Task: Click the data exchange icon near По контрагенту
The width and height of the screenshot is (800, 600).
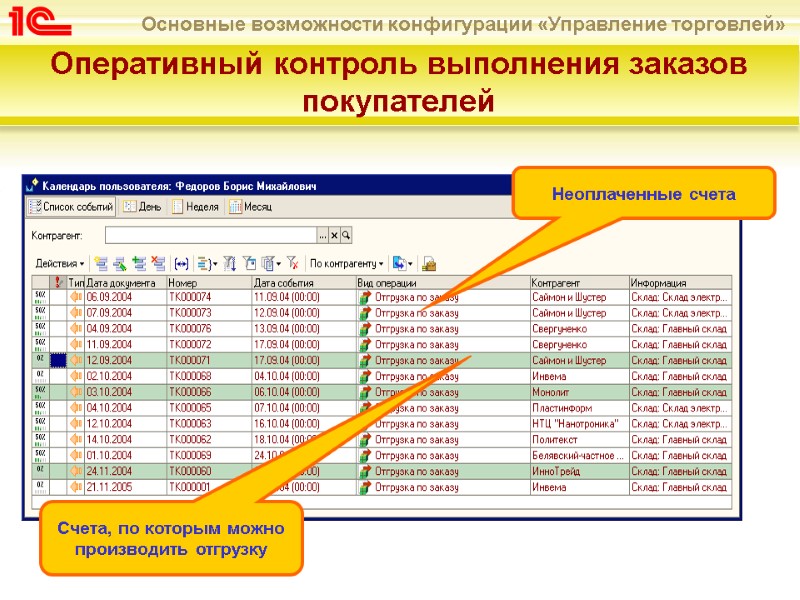Action: pos(401,261)
